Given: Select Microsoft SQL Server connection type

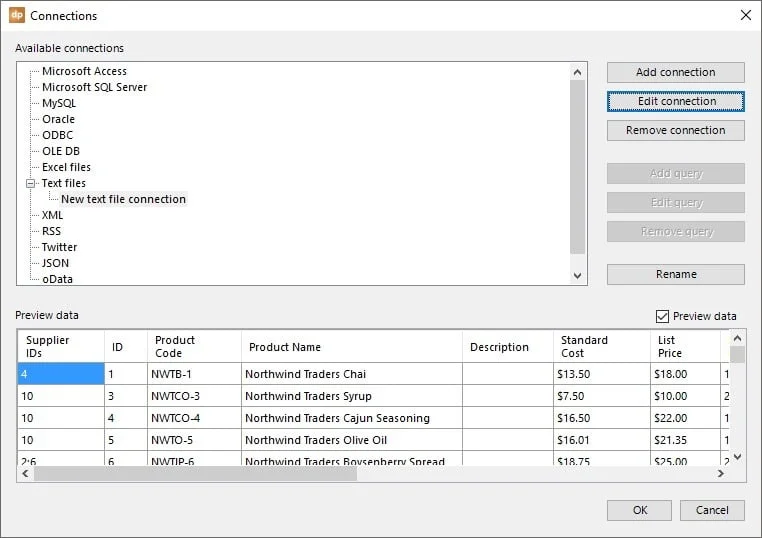Looking at the screenshot, I should click(x=94, y=87).
